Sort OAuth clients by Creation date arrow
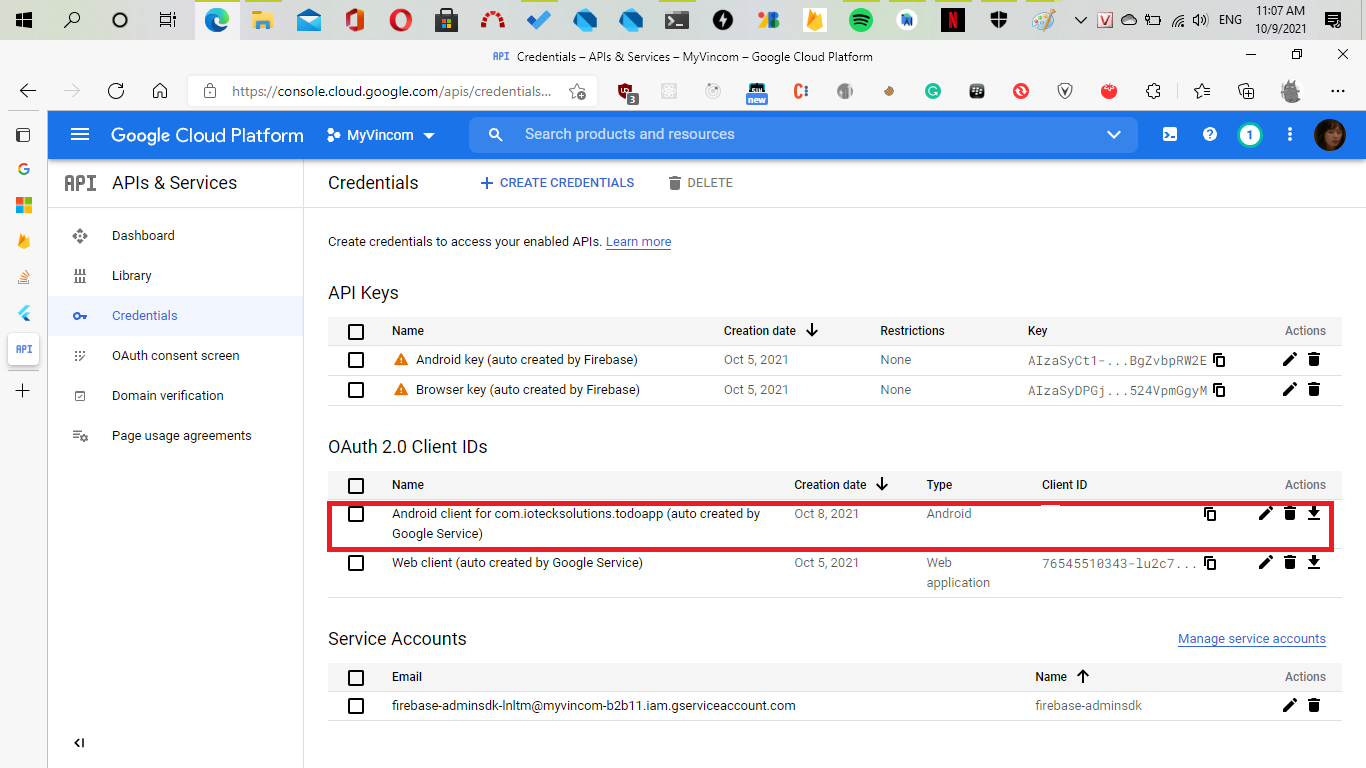 coord(882,484)
